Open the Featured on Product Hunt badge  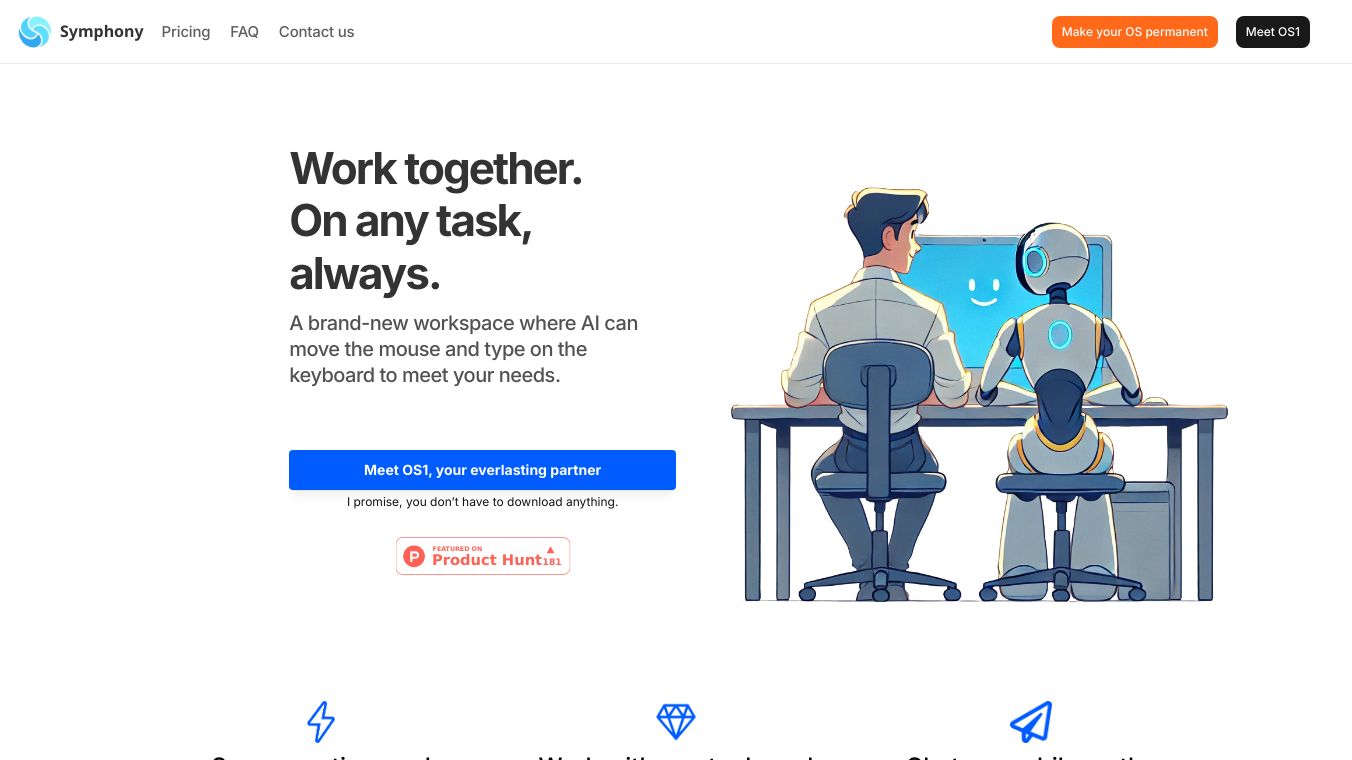tap(483, 556)
